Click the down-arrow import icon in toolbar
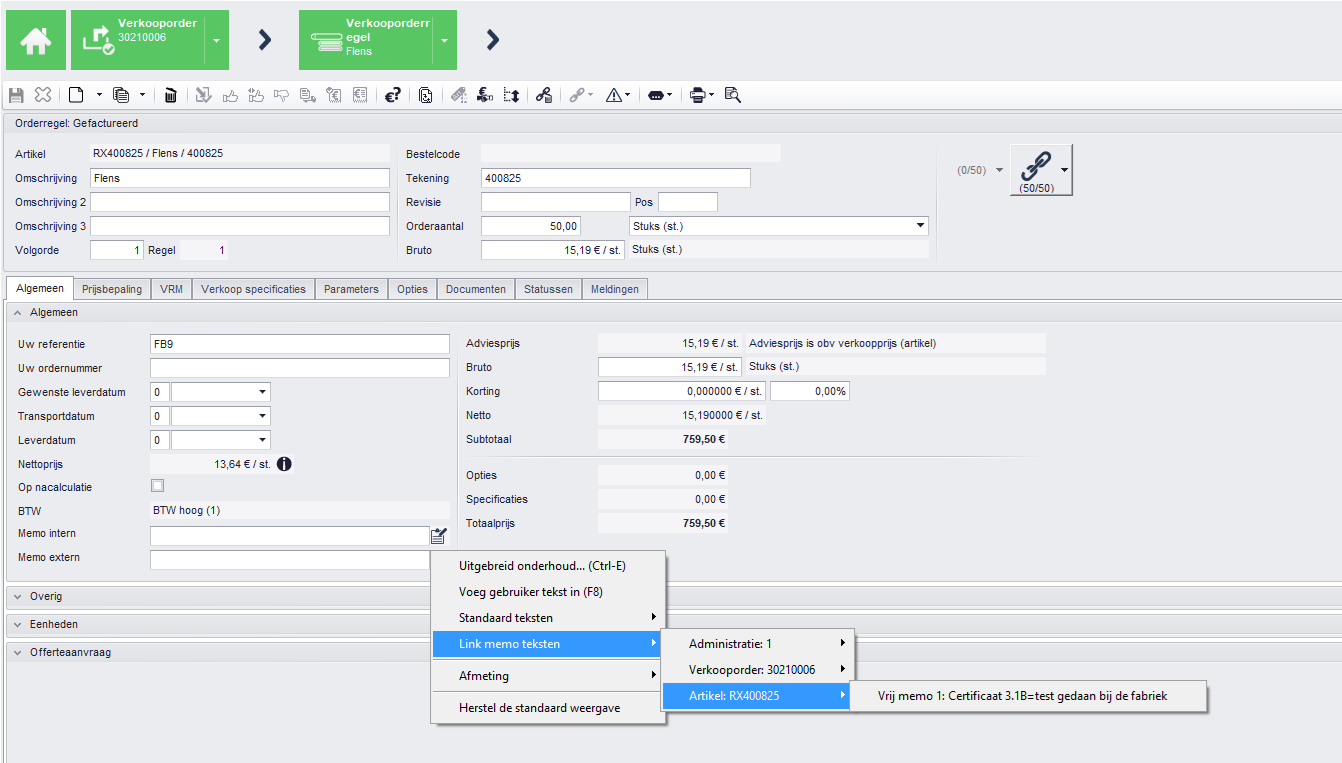Image resolution: width=1342 pixels, height=763 pixels. click(x=203, y=95)
